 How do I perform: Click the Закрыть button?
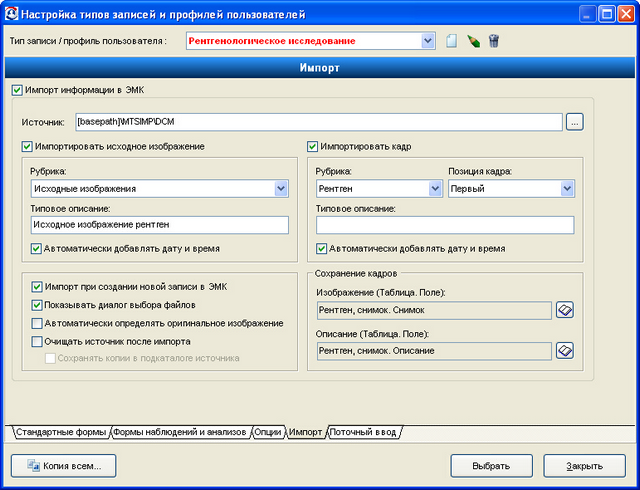[x=584, y=466]
